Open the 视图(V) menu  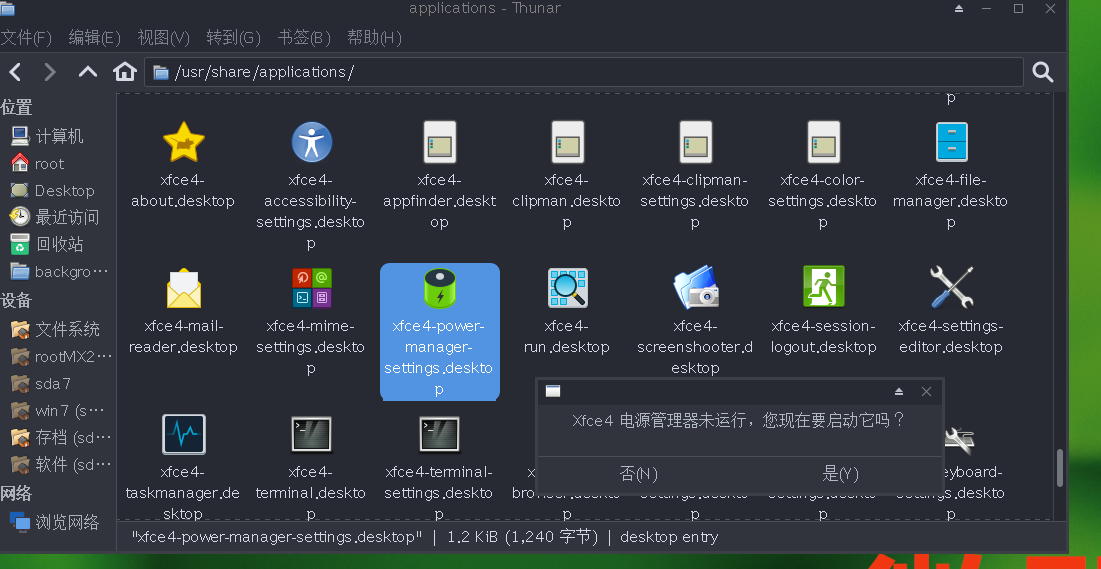[164, 38]
